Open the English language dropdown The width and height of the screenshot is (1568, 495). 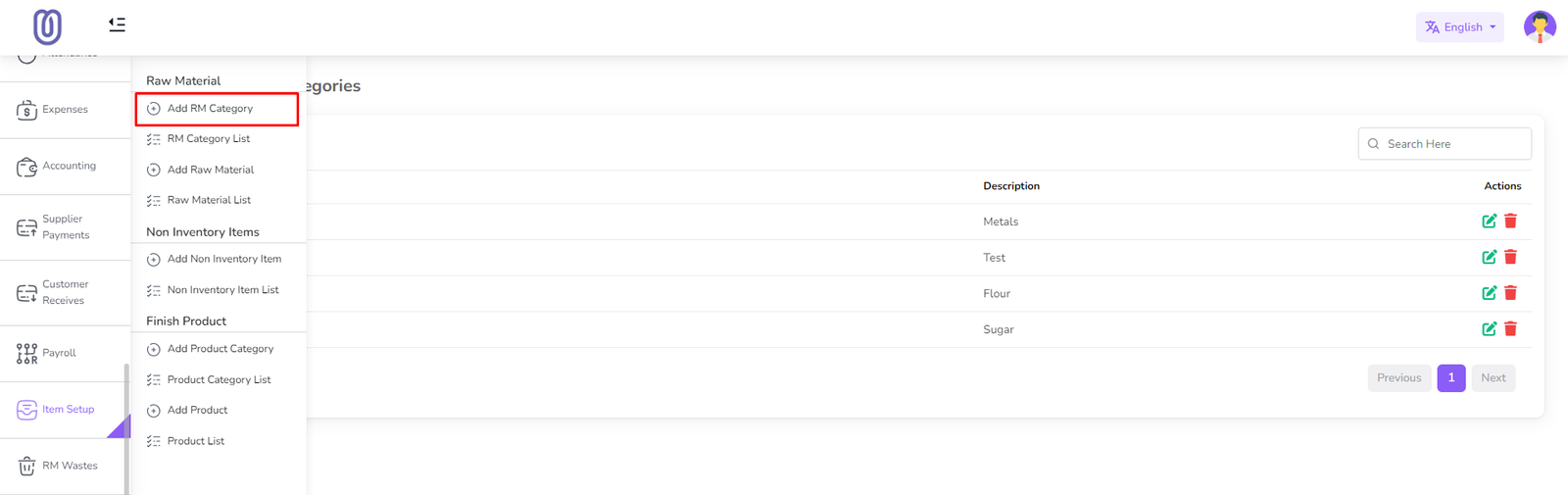pos(1459,27)
